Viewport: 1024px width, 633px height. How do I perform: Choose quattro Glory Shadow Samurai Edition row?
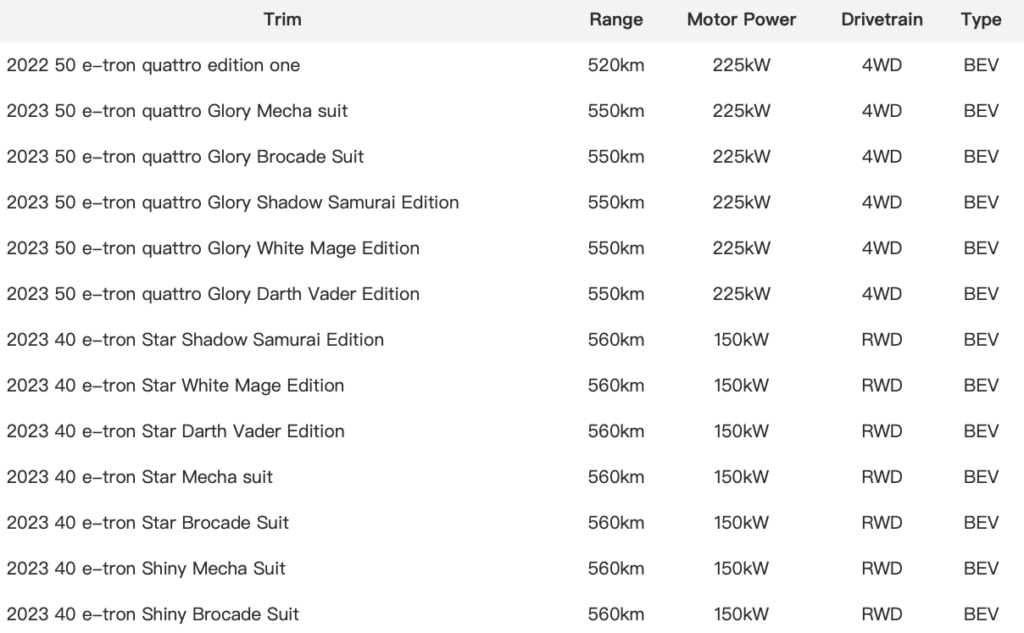coord(232,202)
